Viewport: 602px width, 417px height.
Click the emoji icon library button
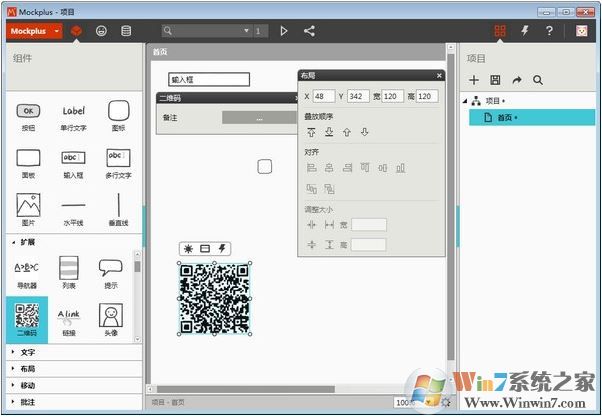pos(101,31)
